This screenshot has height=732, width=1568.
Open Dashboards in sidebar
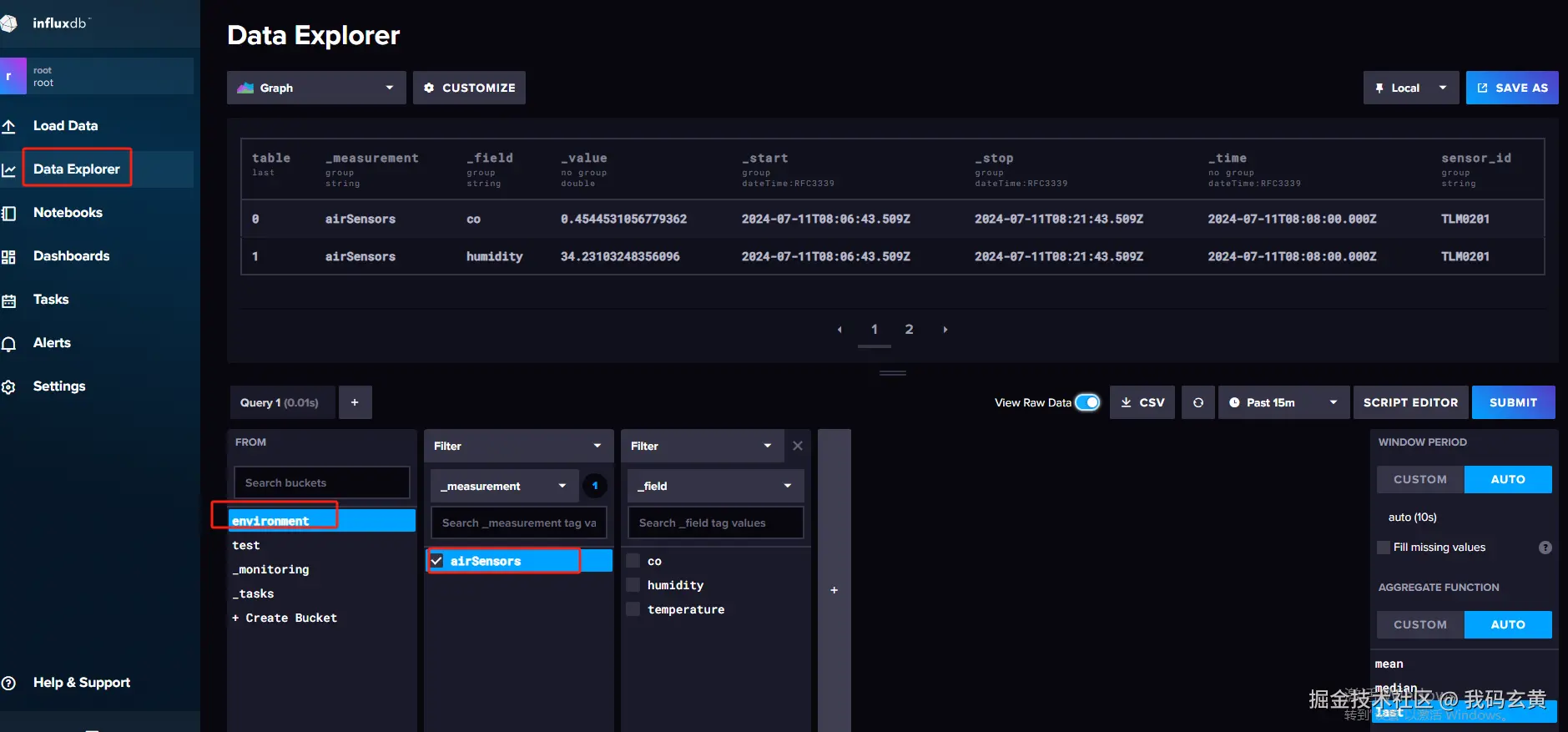pos(71,256)
